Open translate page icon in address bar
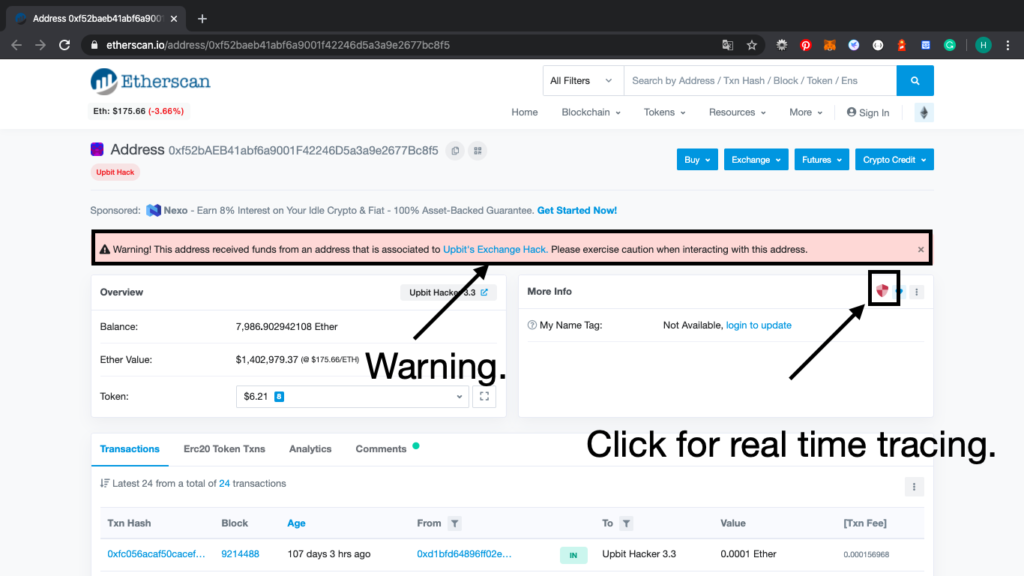 (728, 45)
